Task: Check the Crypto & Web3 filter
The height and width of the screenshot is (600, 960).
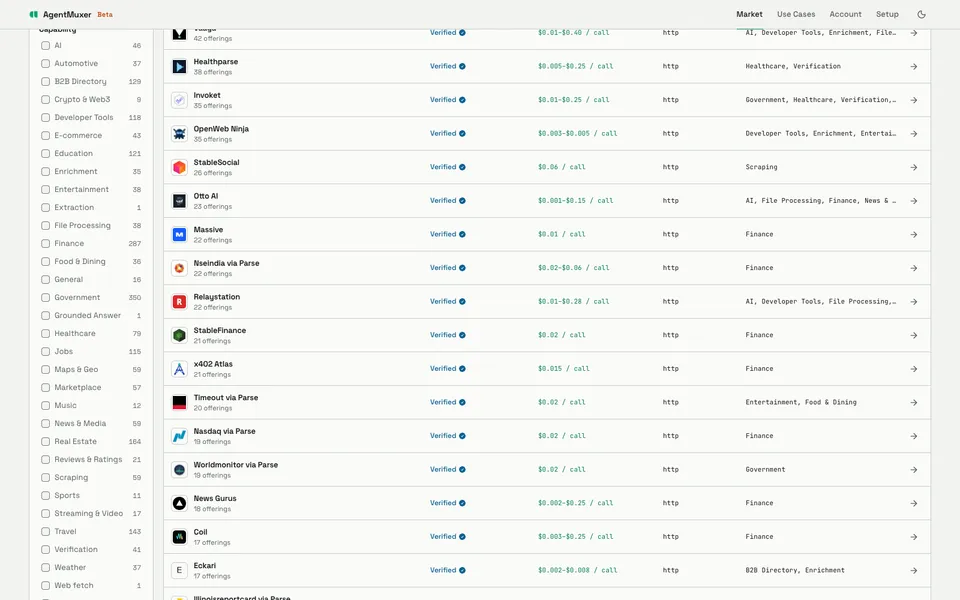Action: (x=45, y=99)
